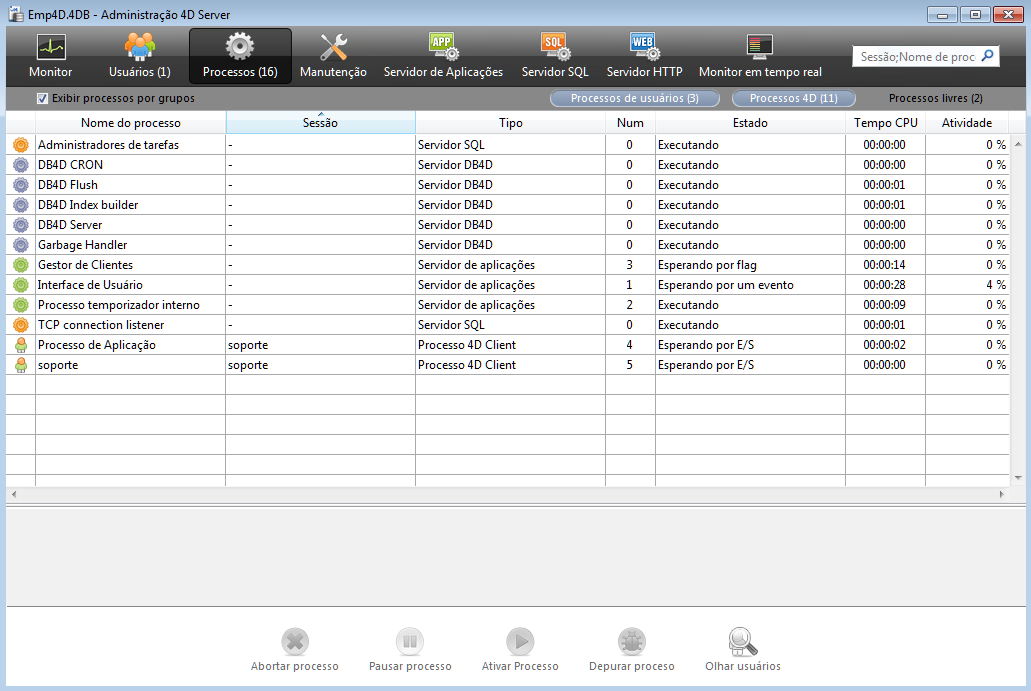Open the Manutenção tools page
Image resolution: width=1031 pixels, height=691 pixels.
pos(333,48)
